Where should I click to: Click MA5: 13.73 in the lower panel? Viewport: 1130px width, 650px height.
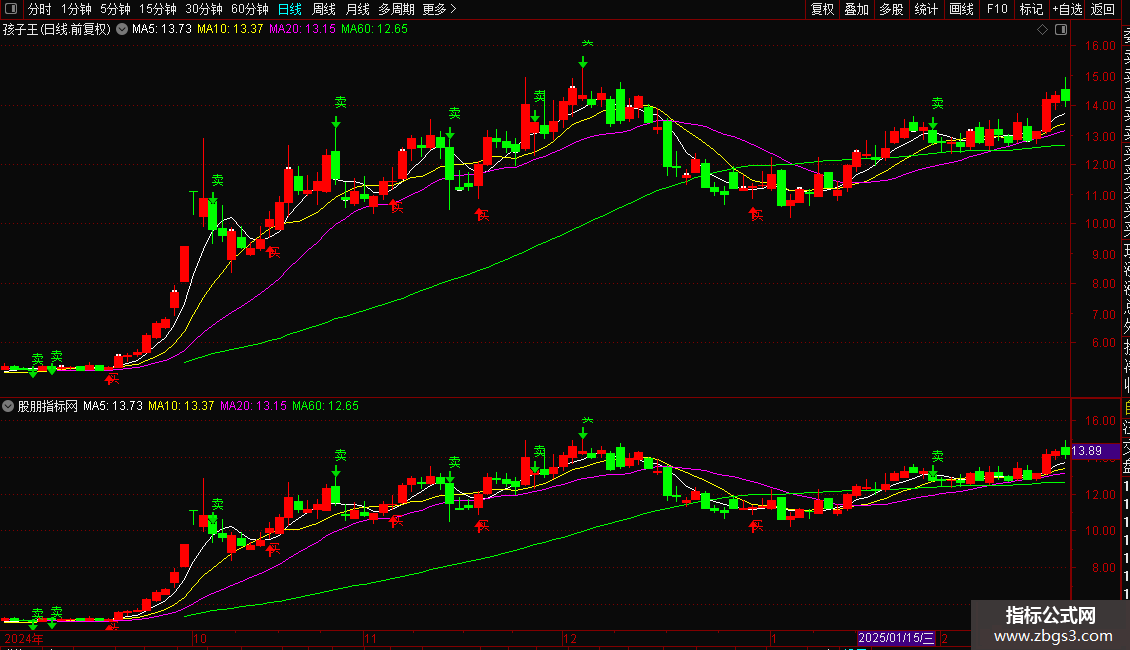(x=112, y=406)
